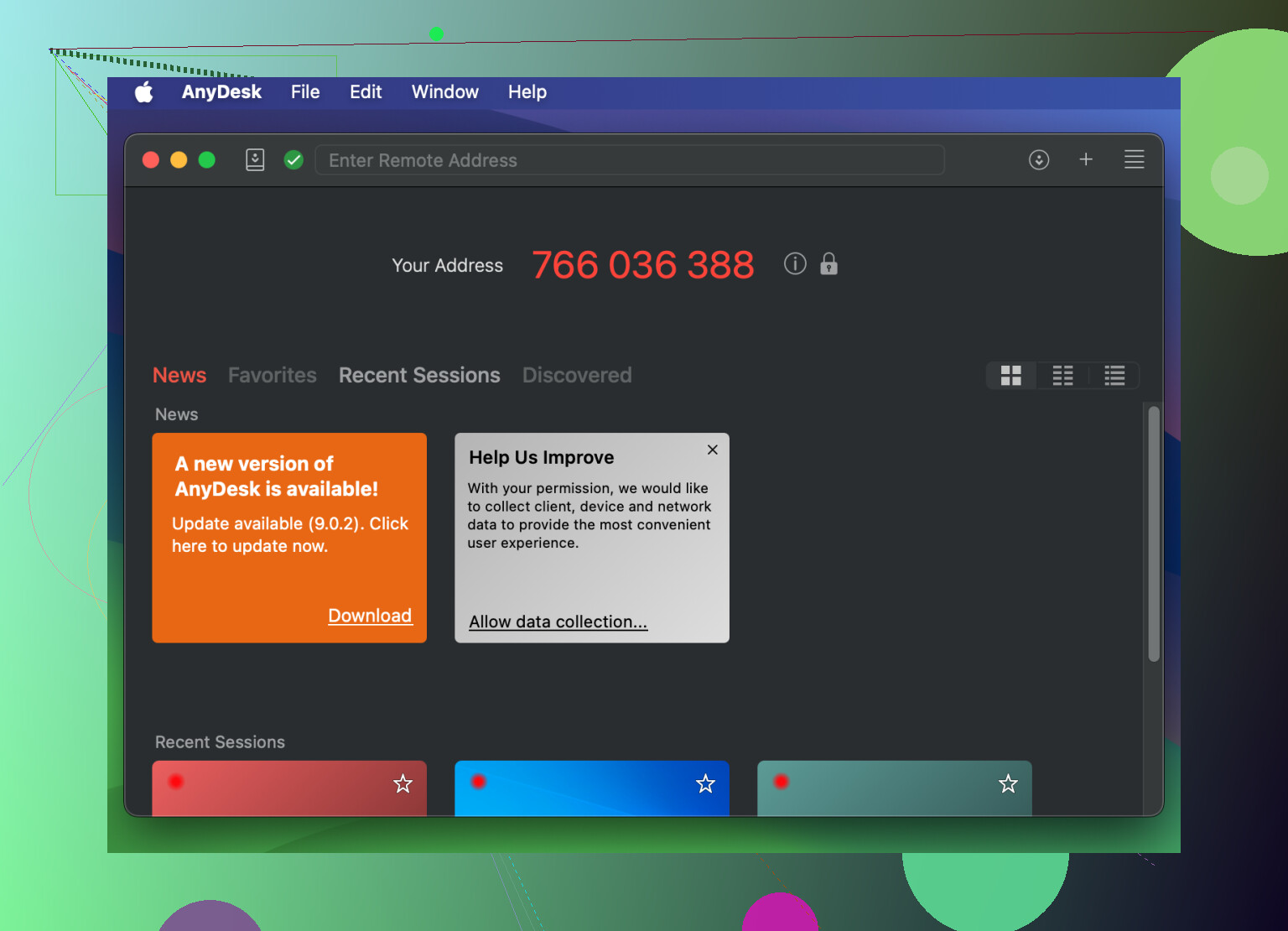The image size is (1288, 931).
Task: Click the Enter Remote Address field
Action: tap(630, 159)
